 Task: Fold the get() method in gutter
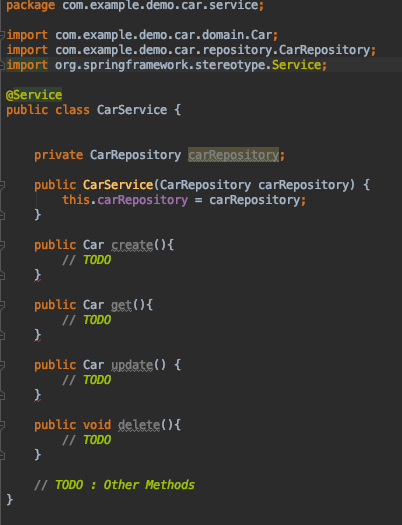(2, 305)
